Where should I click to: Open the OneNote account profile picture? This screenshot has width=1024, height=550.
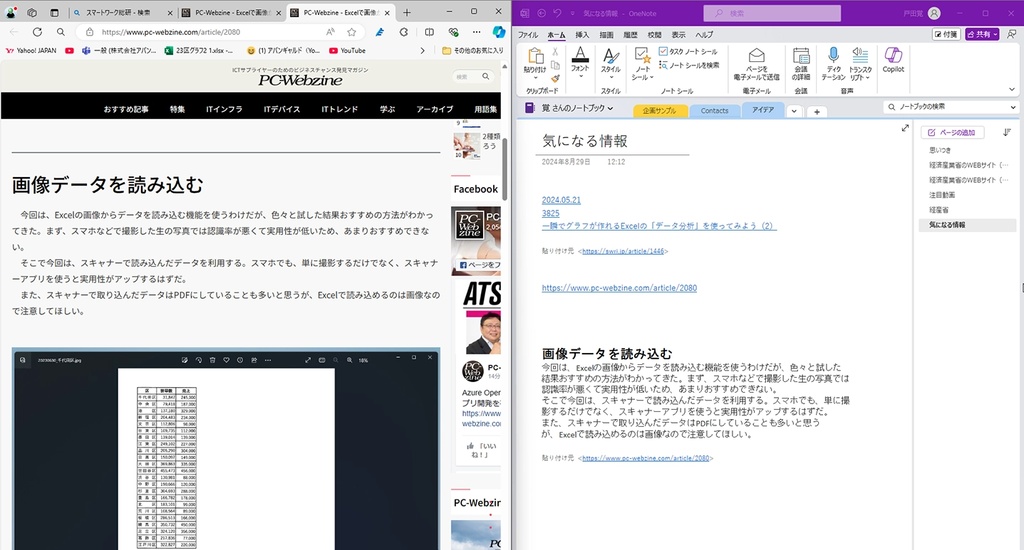935,13
